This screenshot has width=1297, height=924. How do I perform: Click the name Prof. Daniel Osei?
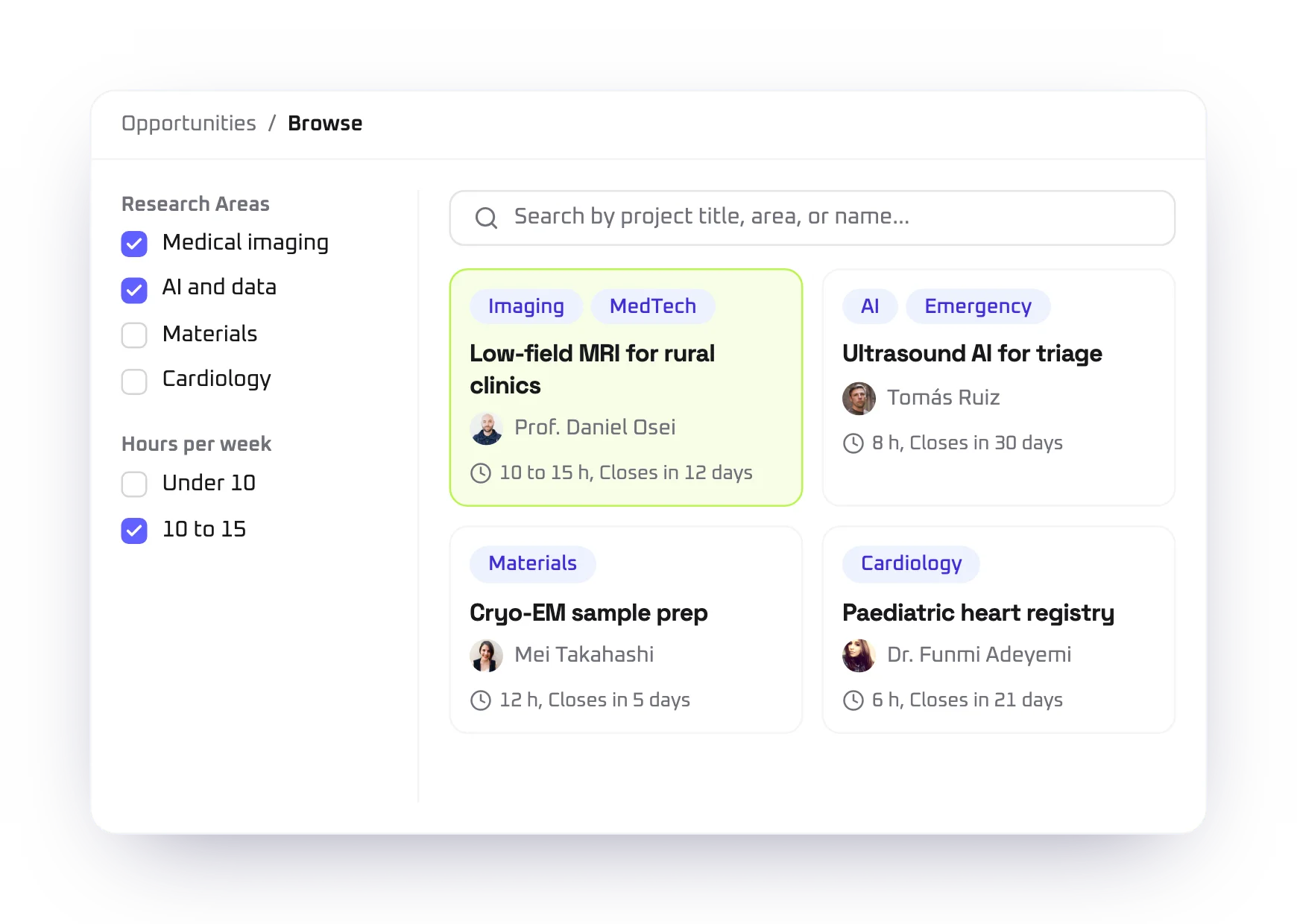(595, 428)
